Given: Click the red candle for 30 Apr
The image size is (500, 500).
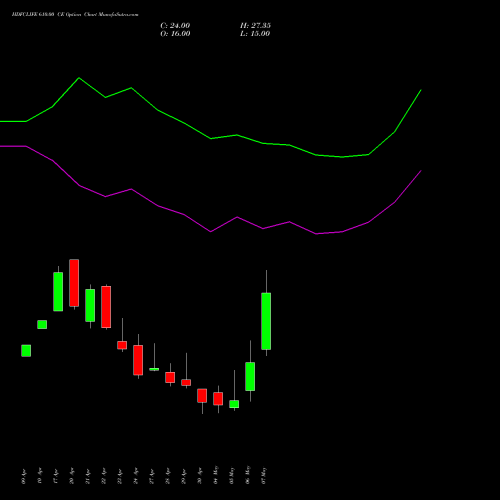Looking at the screenshot, I should click(x=202, y=395).
